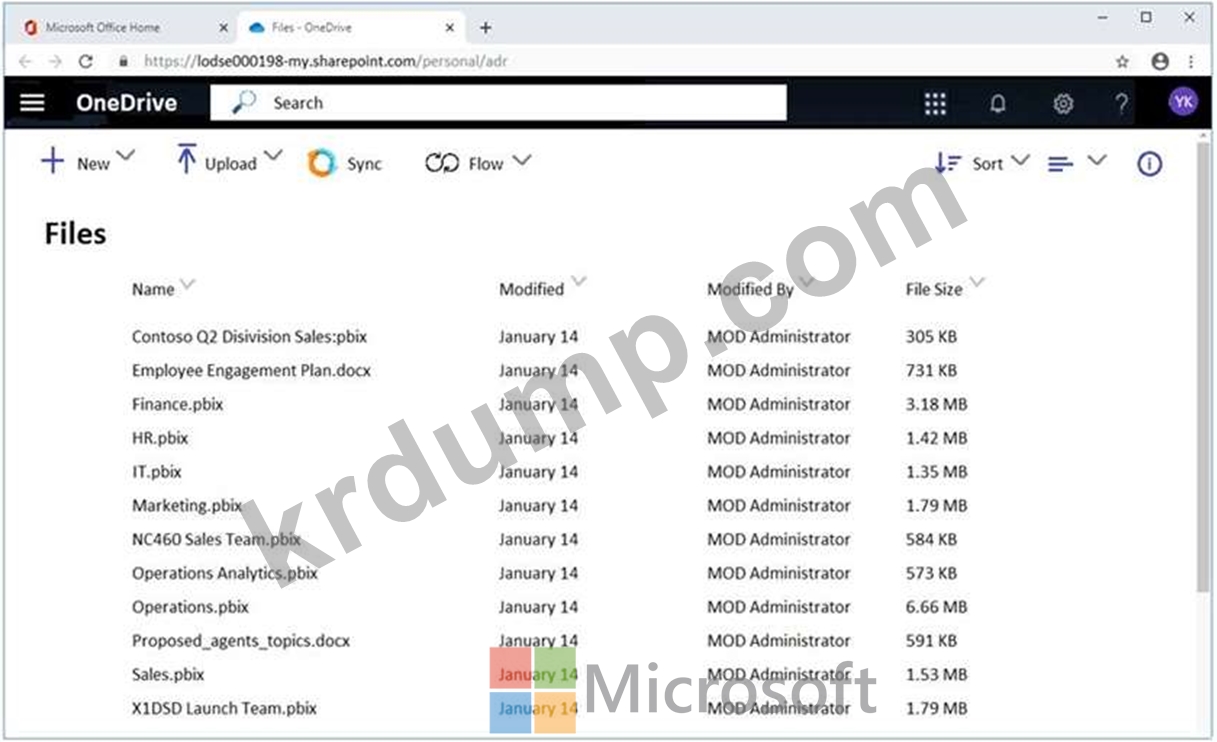Open the app launcher grid icon
This screenshot has height=742, width=1217.
[935, 104]
